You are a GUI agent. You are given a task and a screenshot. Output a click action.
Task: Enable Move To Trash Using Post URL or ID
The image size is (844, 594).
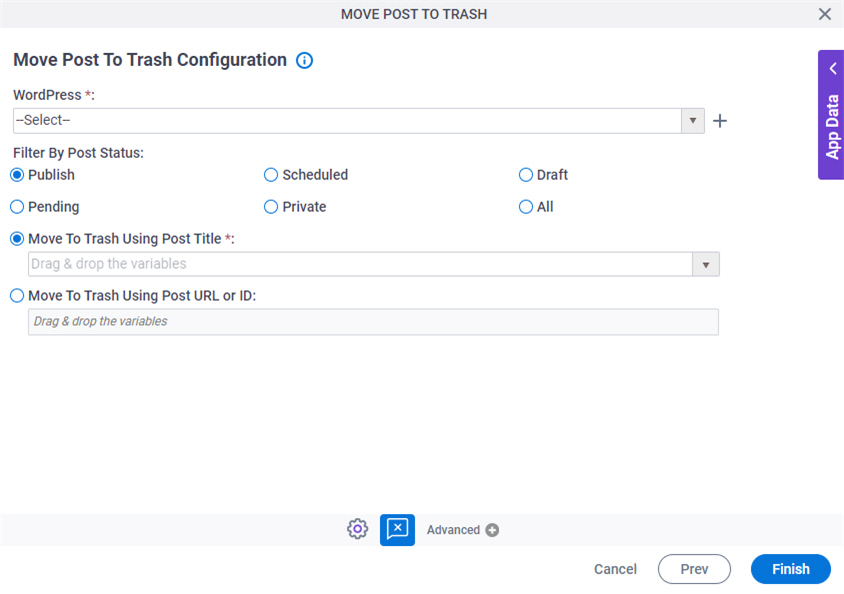coord(16,294)
